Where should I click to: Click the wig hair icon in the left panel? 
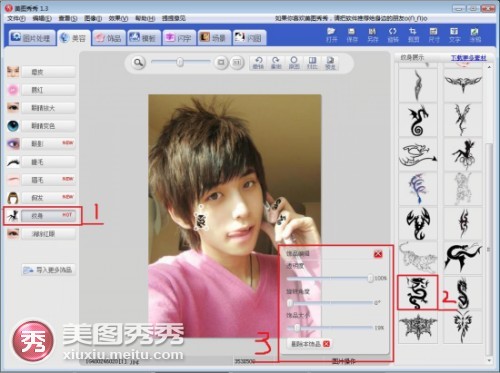point(13,198)
